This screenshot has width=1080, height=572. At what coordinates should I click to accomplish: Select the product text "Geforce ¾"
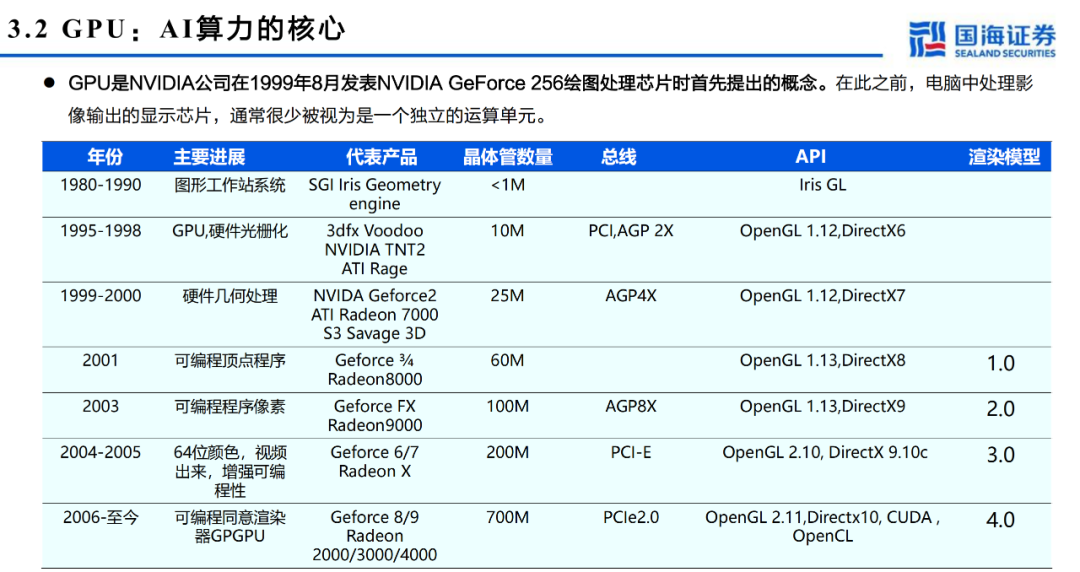click(374, 360)
